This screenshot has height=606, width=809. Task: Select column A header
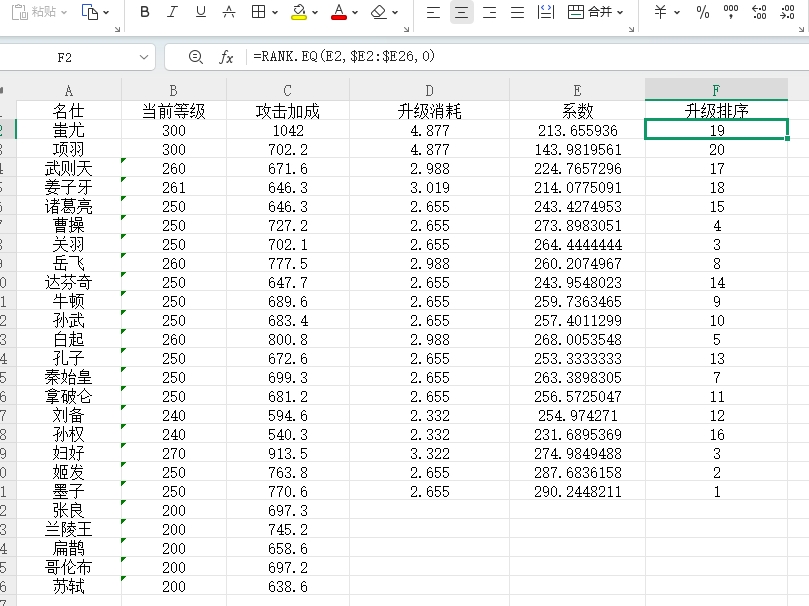point(69,91)
